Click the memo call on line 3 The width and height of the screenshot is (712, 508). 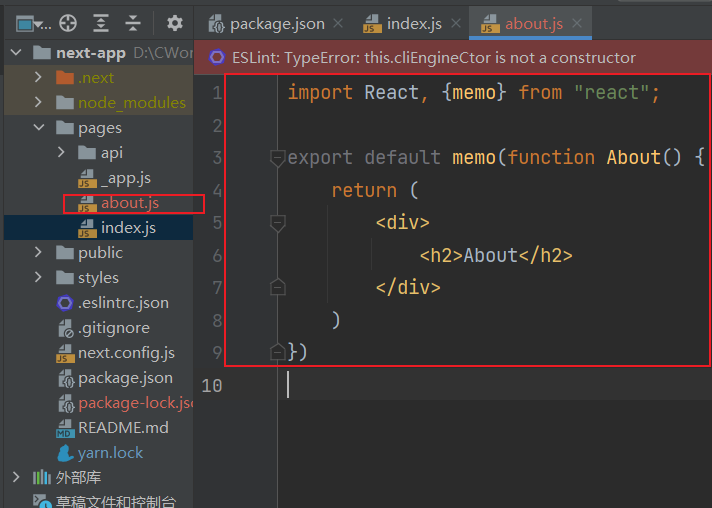474,158
